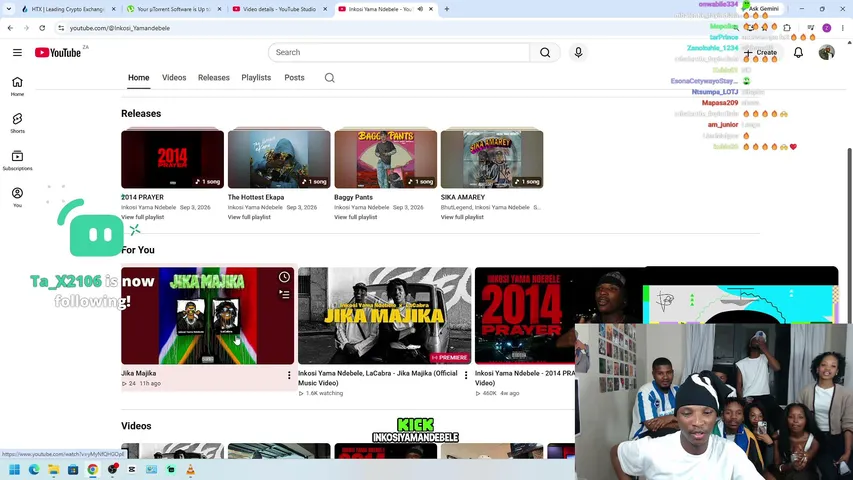Switch to the uTorrent Software tab
853x480 pixels.
pos(173,9)
